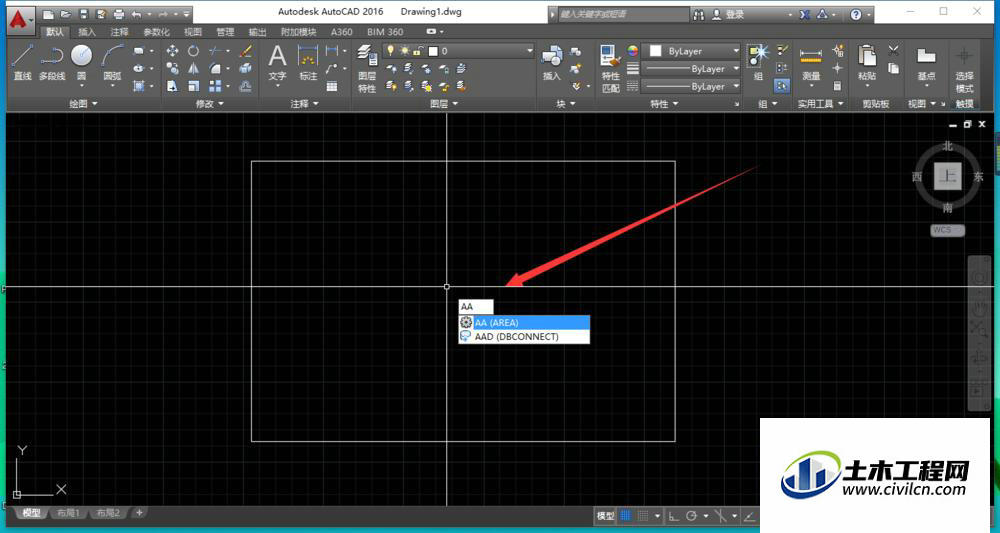Click the Stretch tool in 修改 panel
The height and width of the screenshot is (533, 1000).
pos(172,85)
